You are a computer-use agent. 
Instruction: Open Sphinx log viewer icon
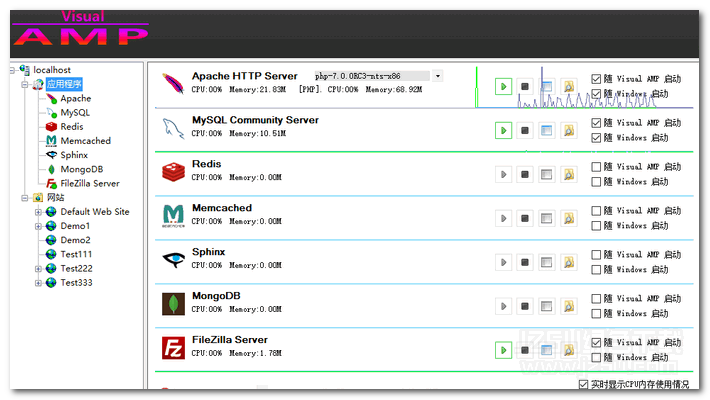click(x=569, y=262)
